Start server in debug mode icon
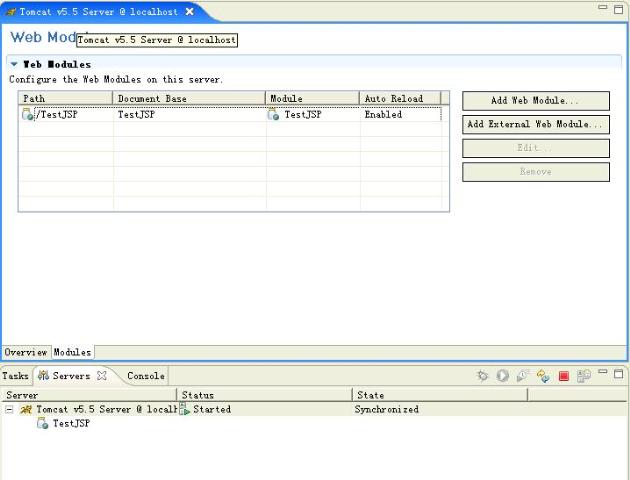 (482, 376)
